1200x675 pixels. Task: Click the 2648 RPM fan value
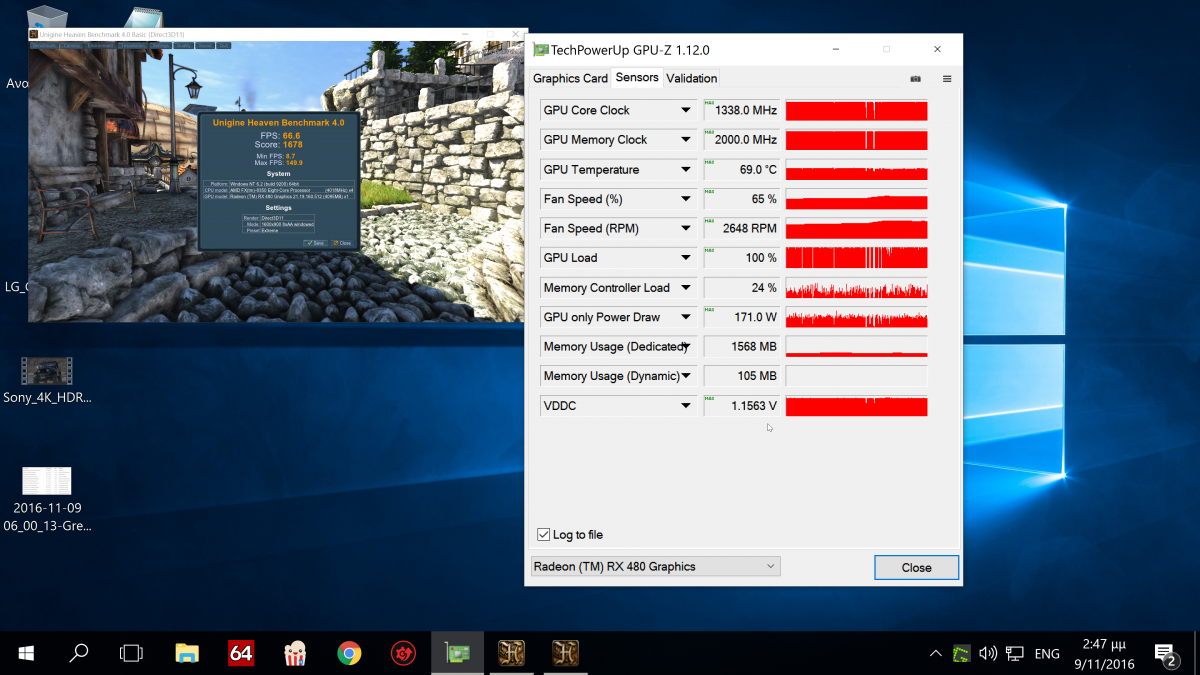click(x=742, y=228)
